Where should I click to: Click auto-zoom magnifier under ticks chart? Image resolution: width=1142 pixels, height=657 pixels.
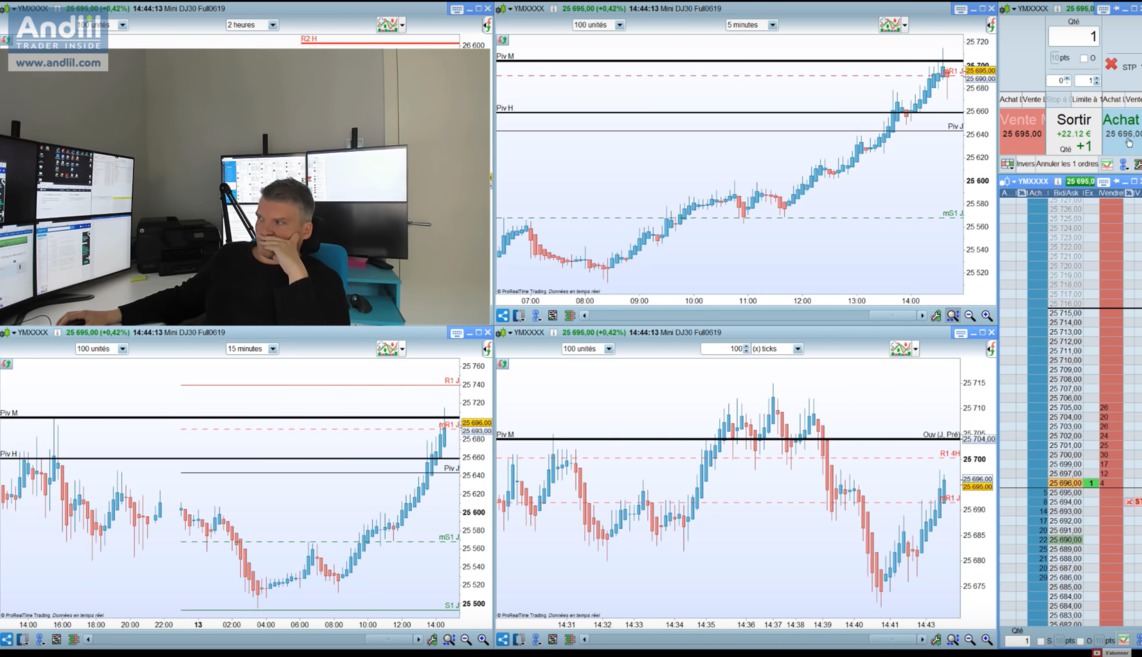[x=953, y=640]
